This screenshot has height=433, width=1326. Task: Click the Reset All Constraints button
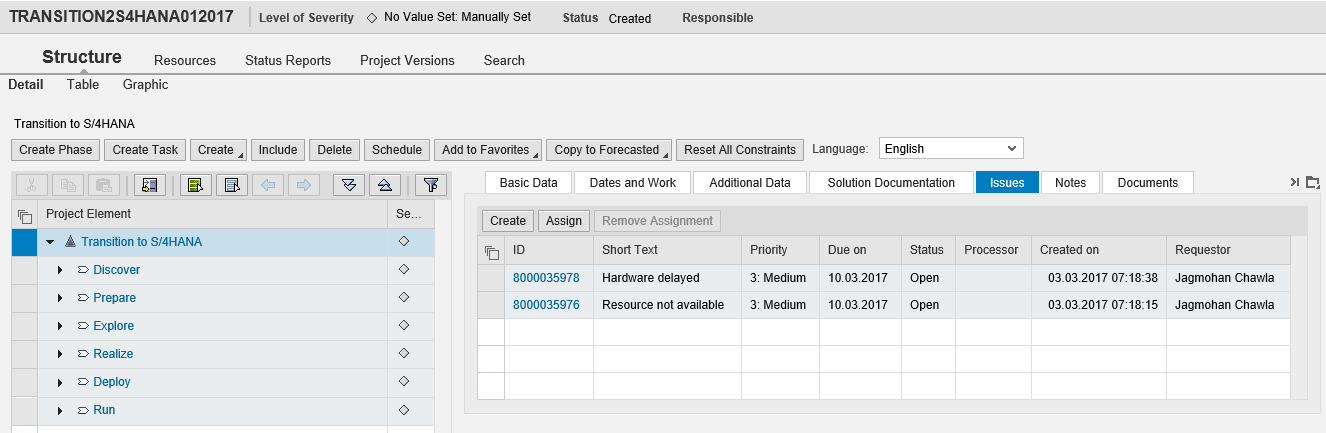coord(740,150)
